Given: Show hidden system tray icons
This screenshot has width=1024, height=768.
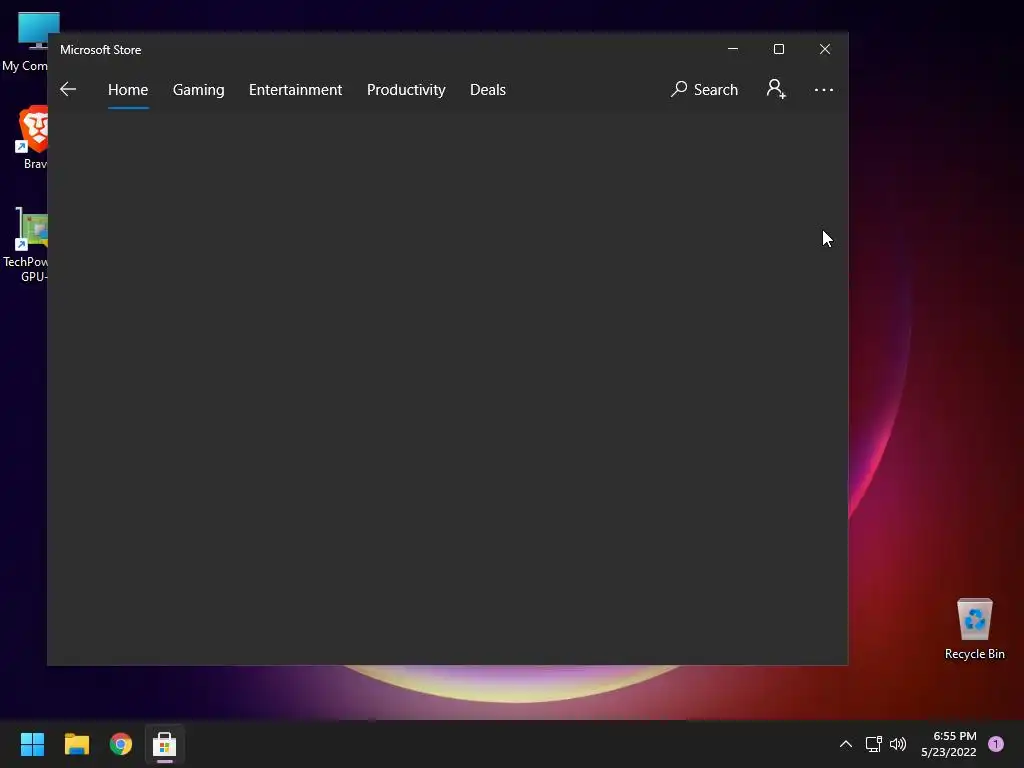Looking at the screenshot, I should [x=846, y=744].
